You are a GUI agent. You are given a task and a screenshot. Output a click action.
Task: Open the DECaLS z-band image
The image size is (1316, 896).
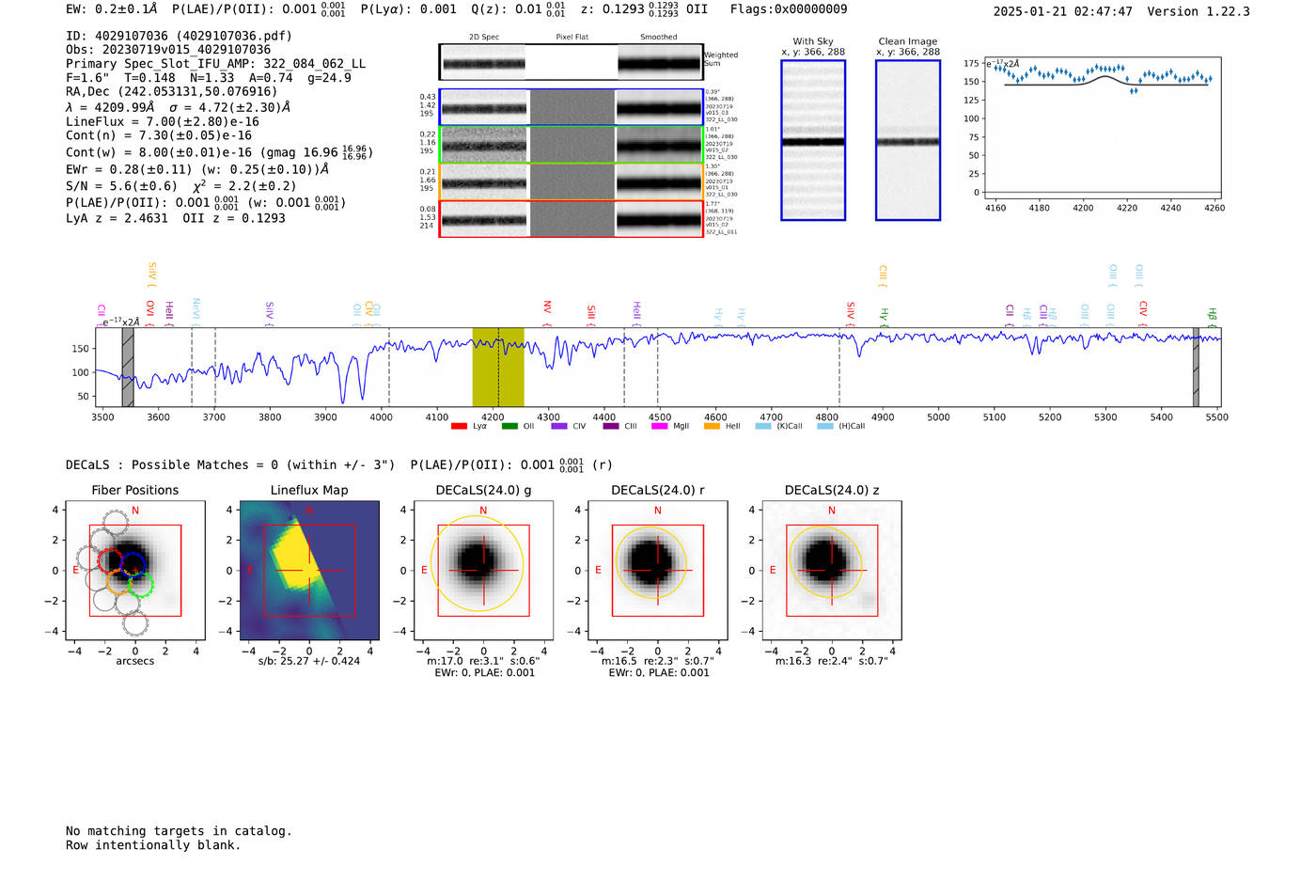point(831,571)
